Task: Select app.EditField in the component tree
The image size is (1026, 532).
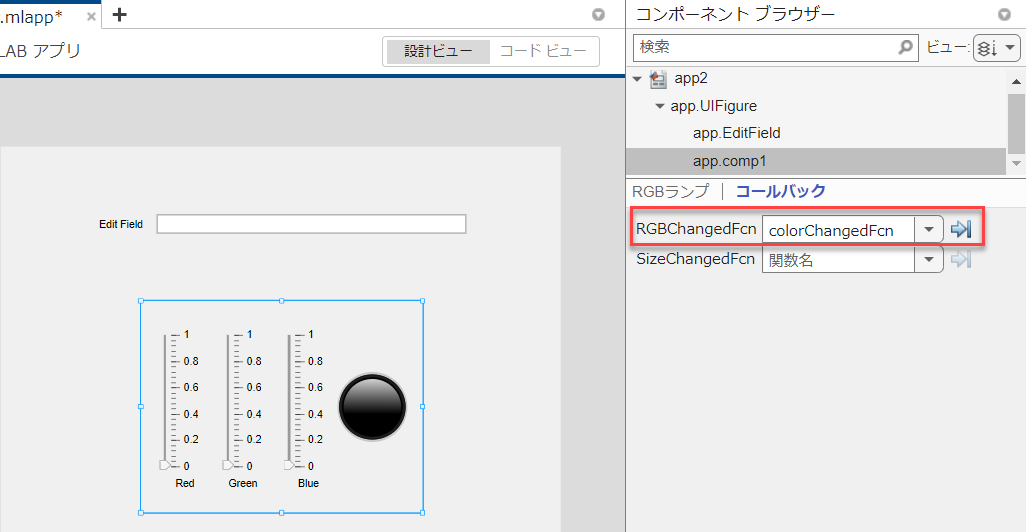Action: pos(736,133)
